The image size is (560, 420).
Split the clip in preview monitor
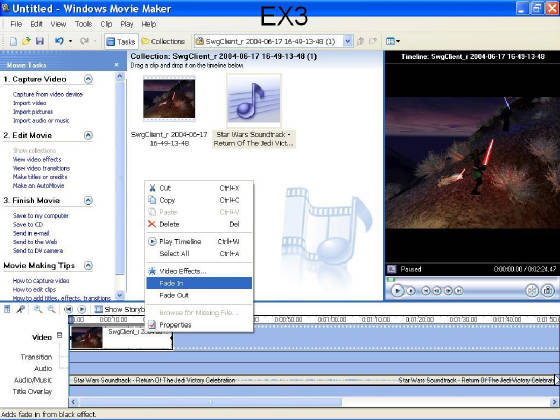point(532,290)
